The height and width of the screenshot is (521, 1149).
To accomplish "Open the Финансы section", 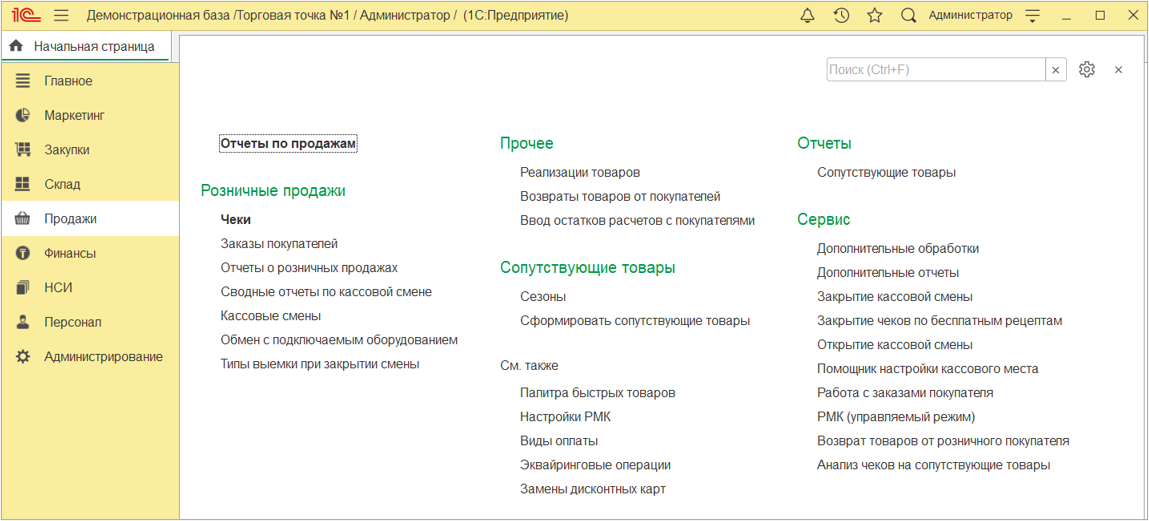I will pos(89,253).
